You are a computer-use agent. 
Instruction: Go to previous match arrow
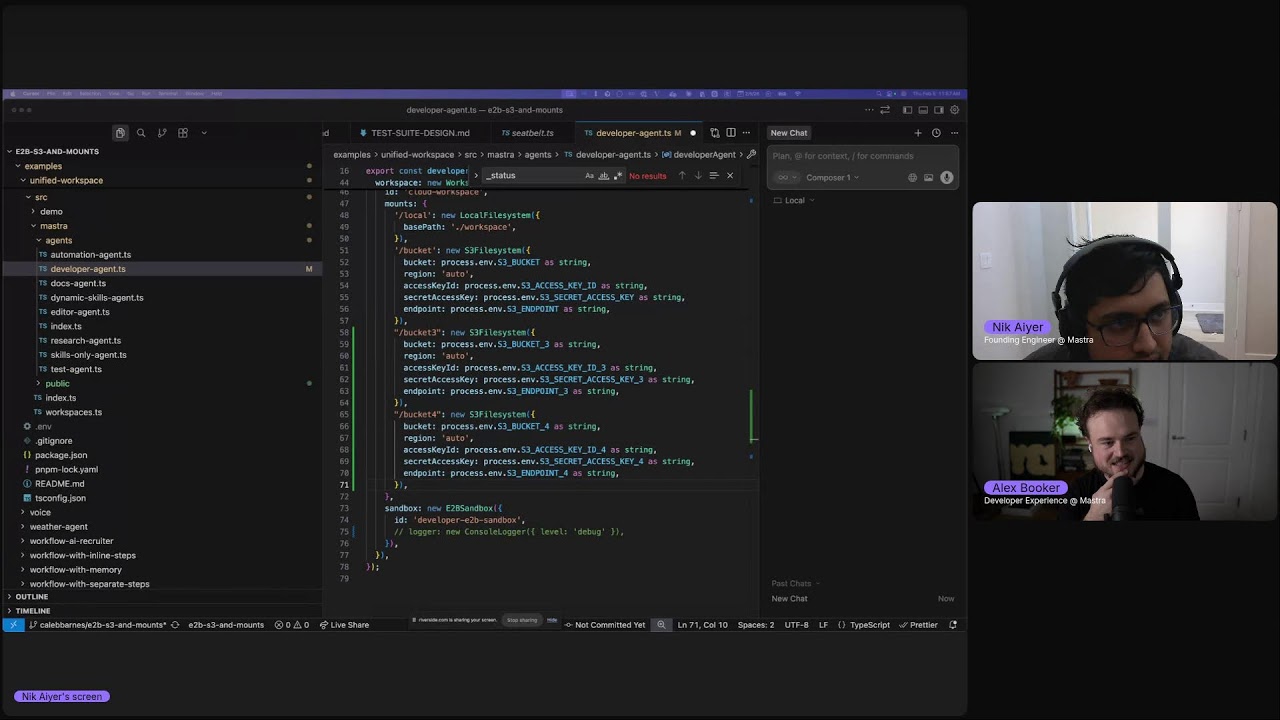pos(682,176)
